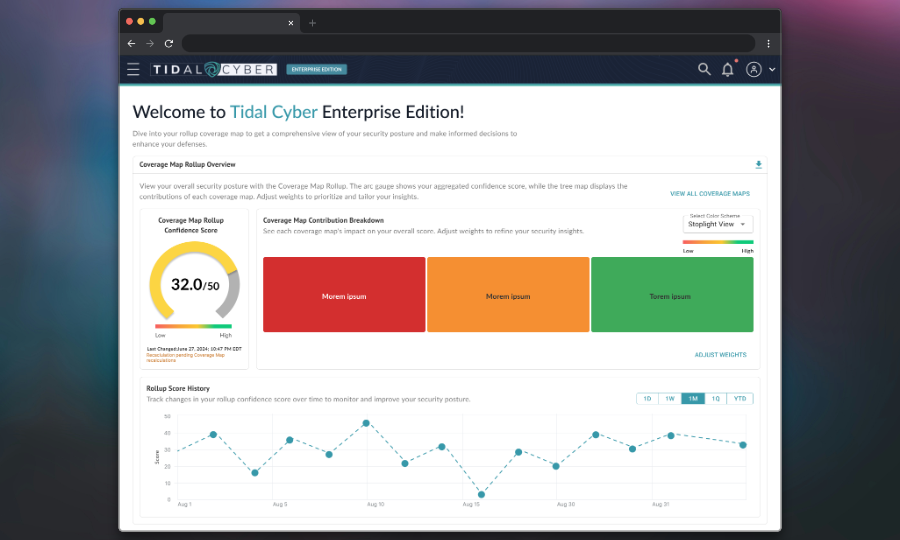Screen dimensions: 900x540
Task: Open the hamburger navigation menu
Action: (x=133, y=69)
